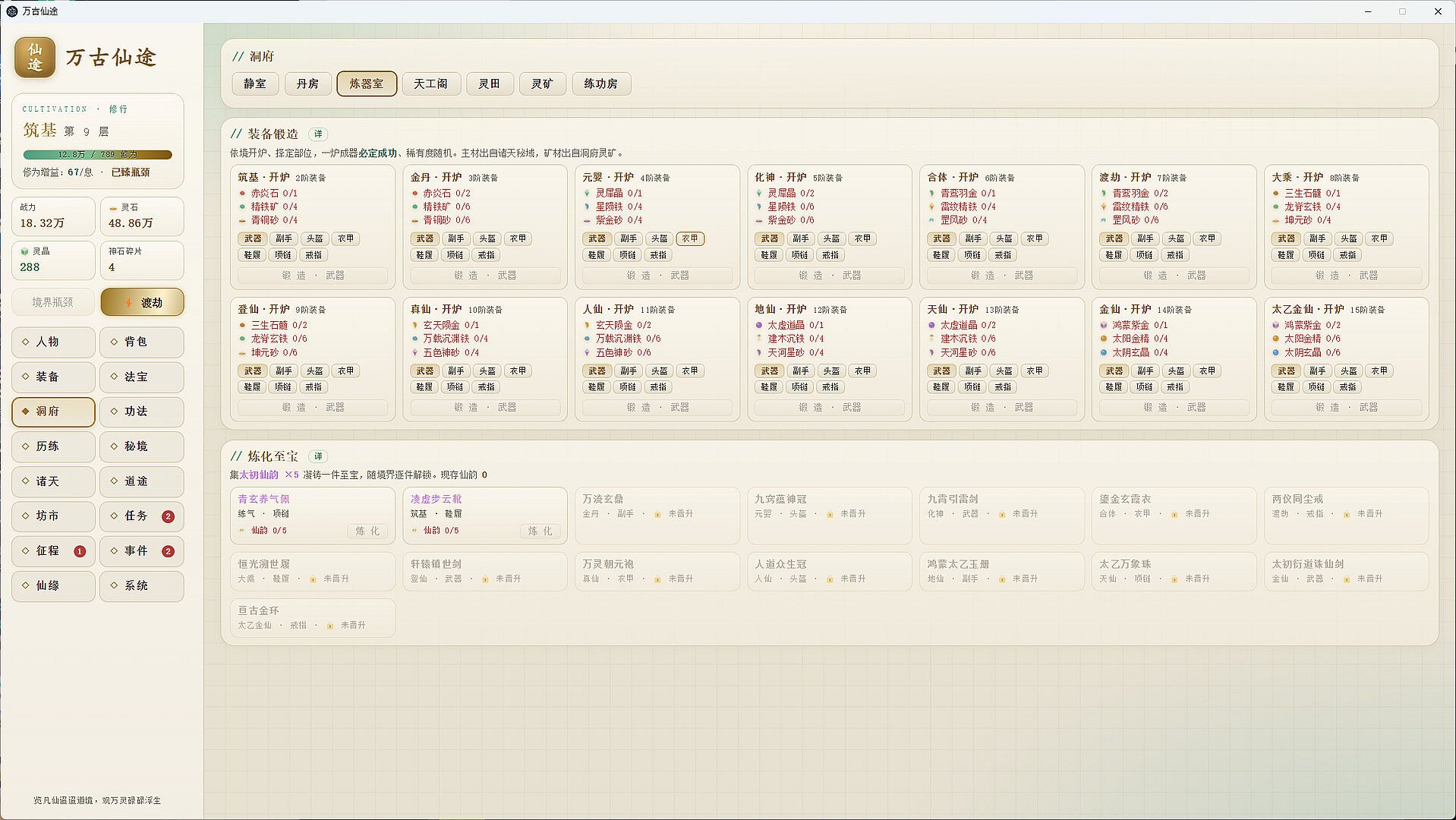Click the 神石碎片 stat box

pos(142,260)
